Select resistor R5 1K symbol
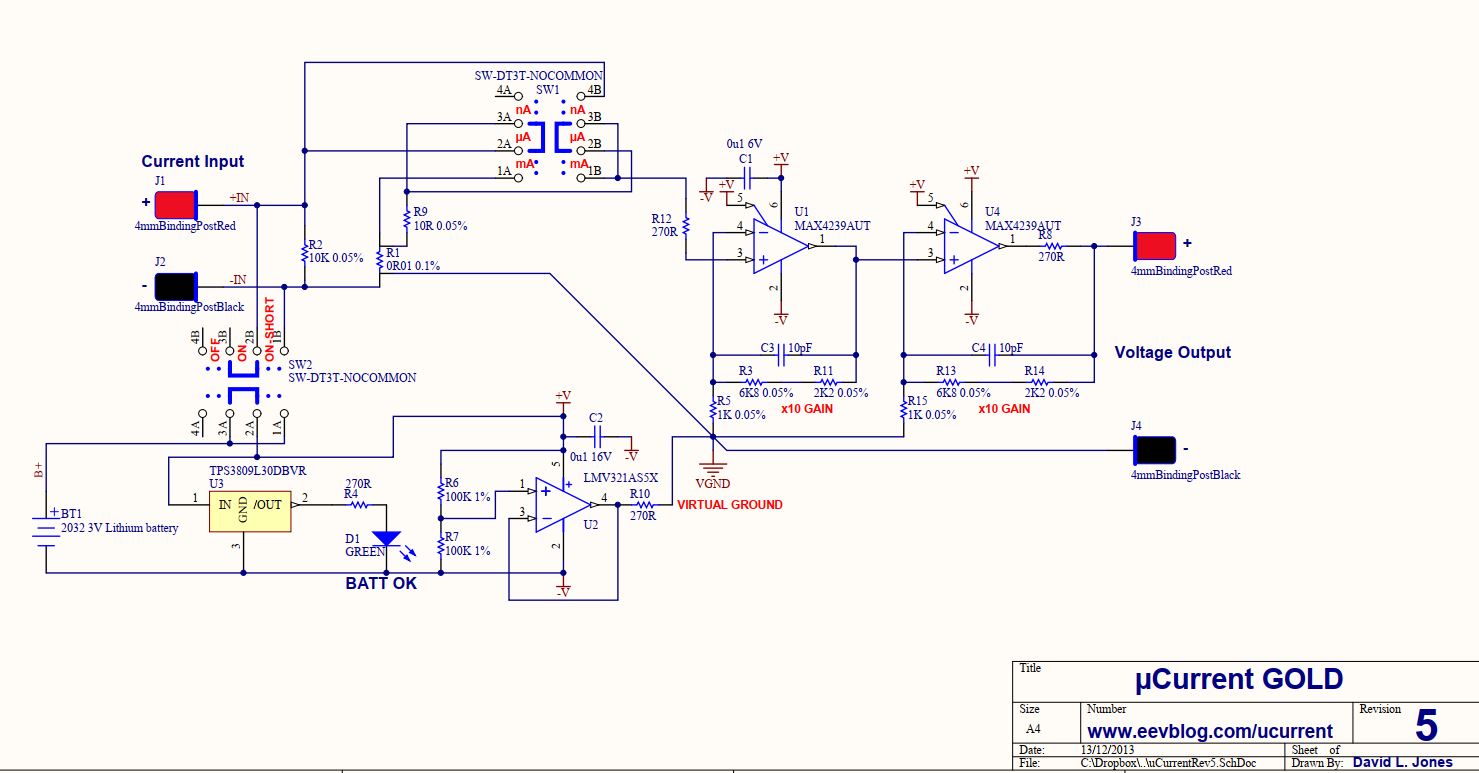The height and width of the screenshot is (773, 1479). 712,407
